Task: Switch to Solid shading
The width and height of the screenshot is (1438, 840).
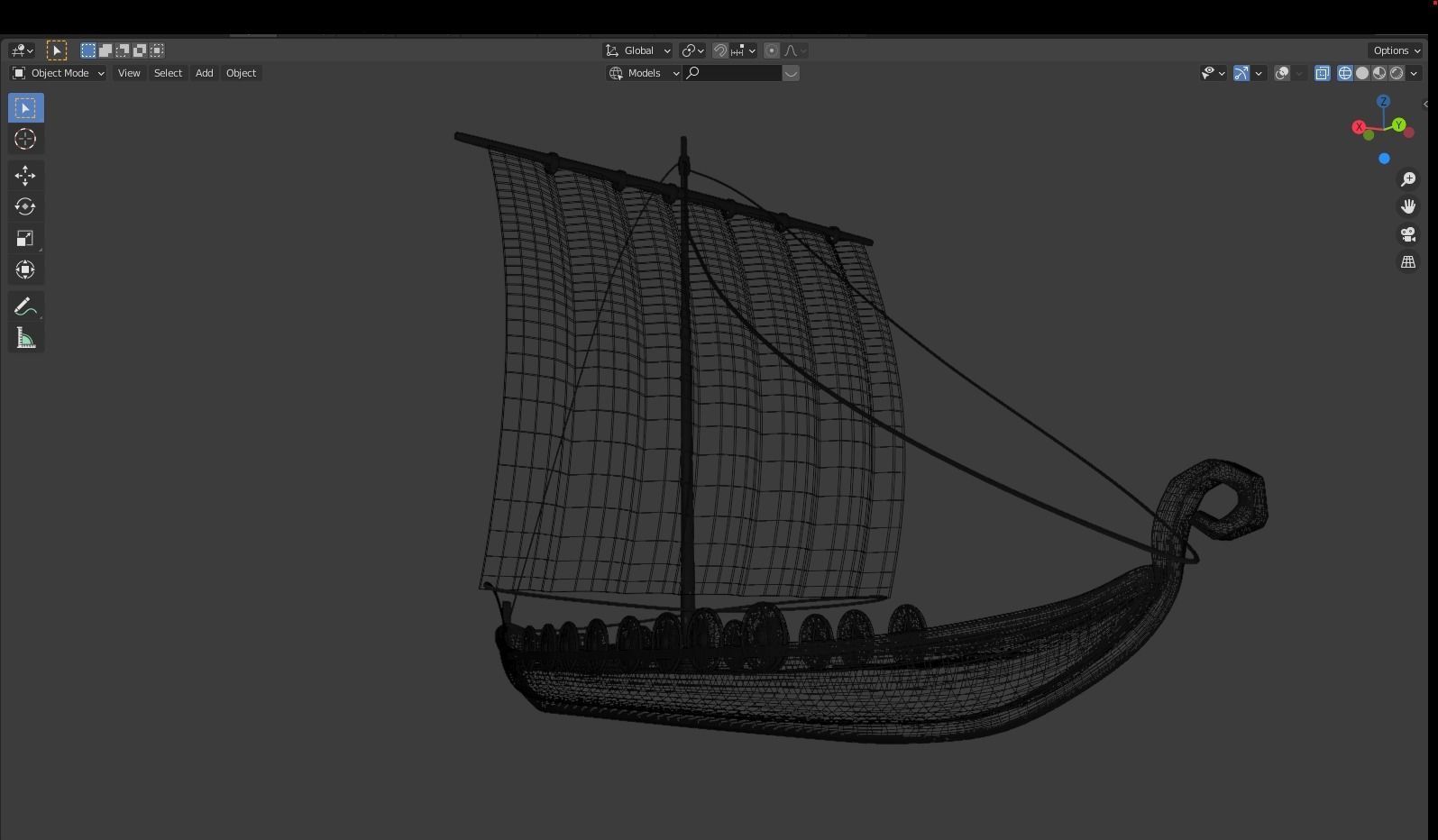Action: coord(1362,73)
